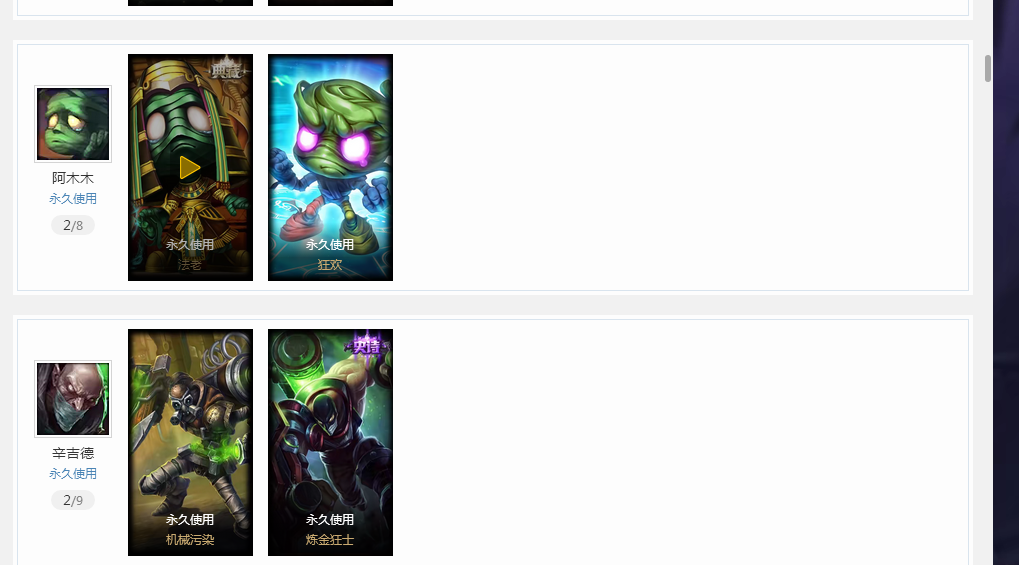Image resolution: width=1019 pixels, height=565 pixels.
Task: Select the 狂欢 Amumu skin card
Action: pos(330,167)
